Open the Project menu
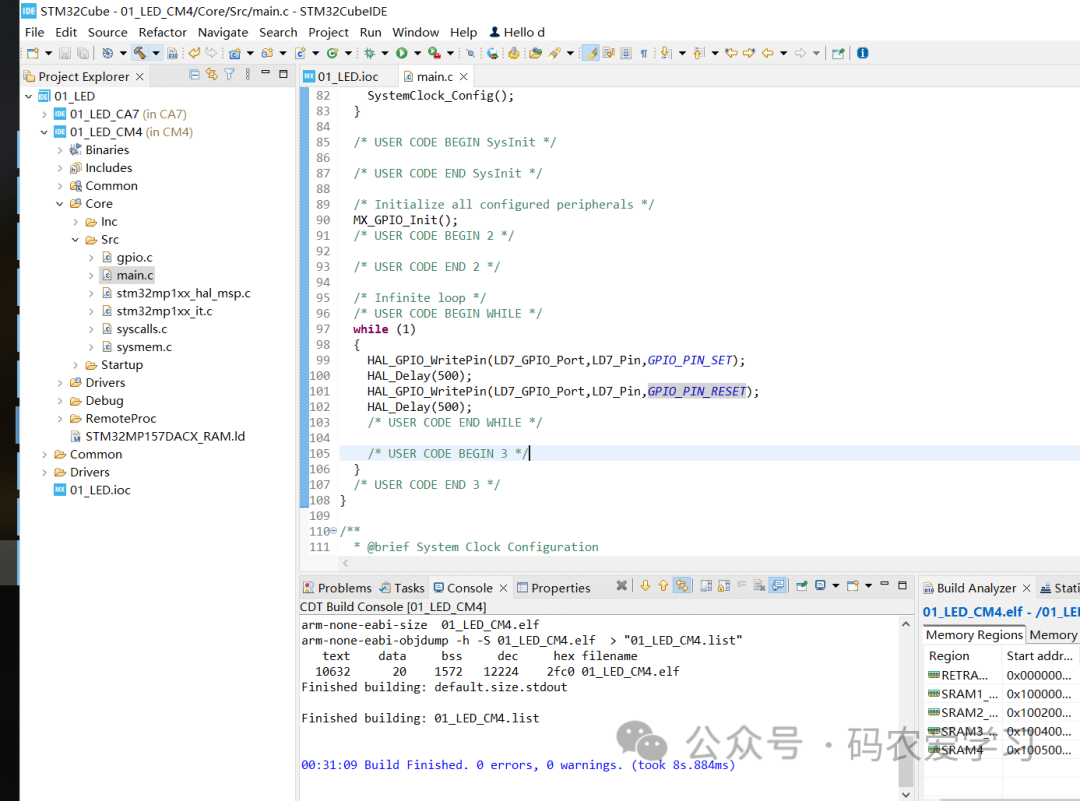 (329, 32)
